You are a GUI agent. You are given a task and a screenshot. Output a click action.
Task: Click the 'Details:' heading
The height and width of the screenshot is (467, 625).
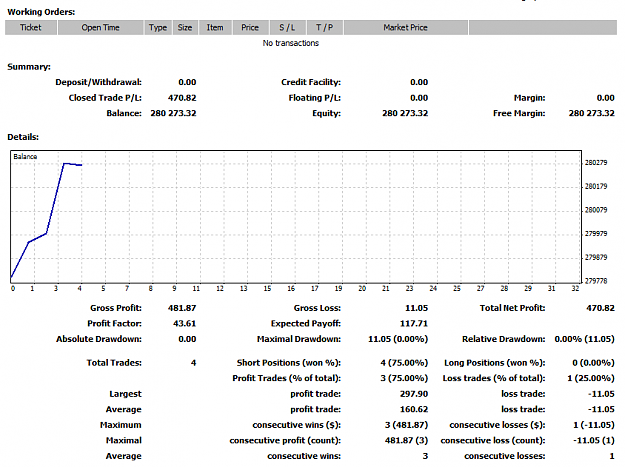(x=23, y=137)
